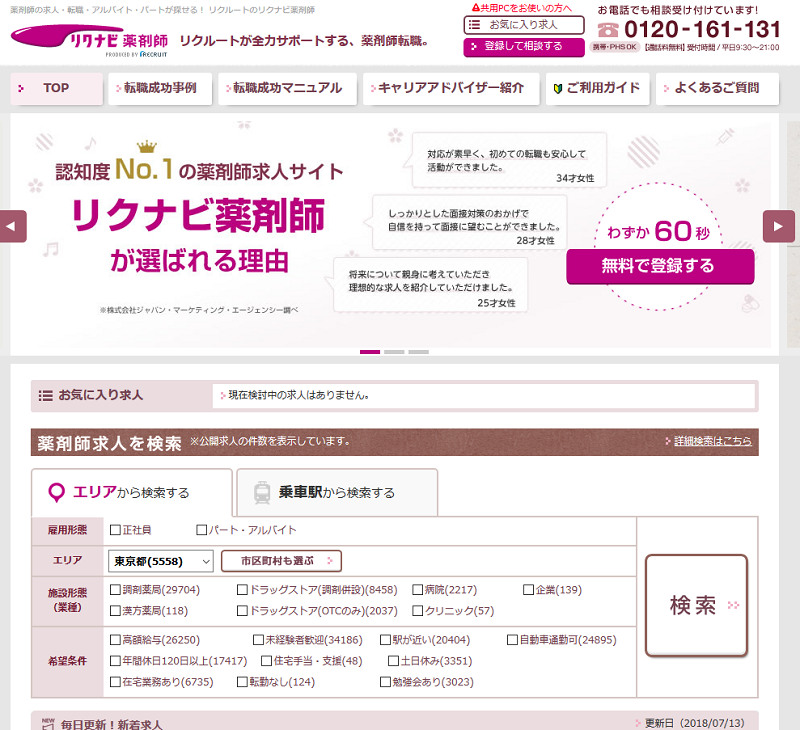Switch to エリアから検索する tab
The height and width of the screenshot is (730, 800).
[132, 493]
